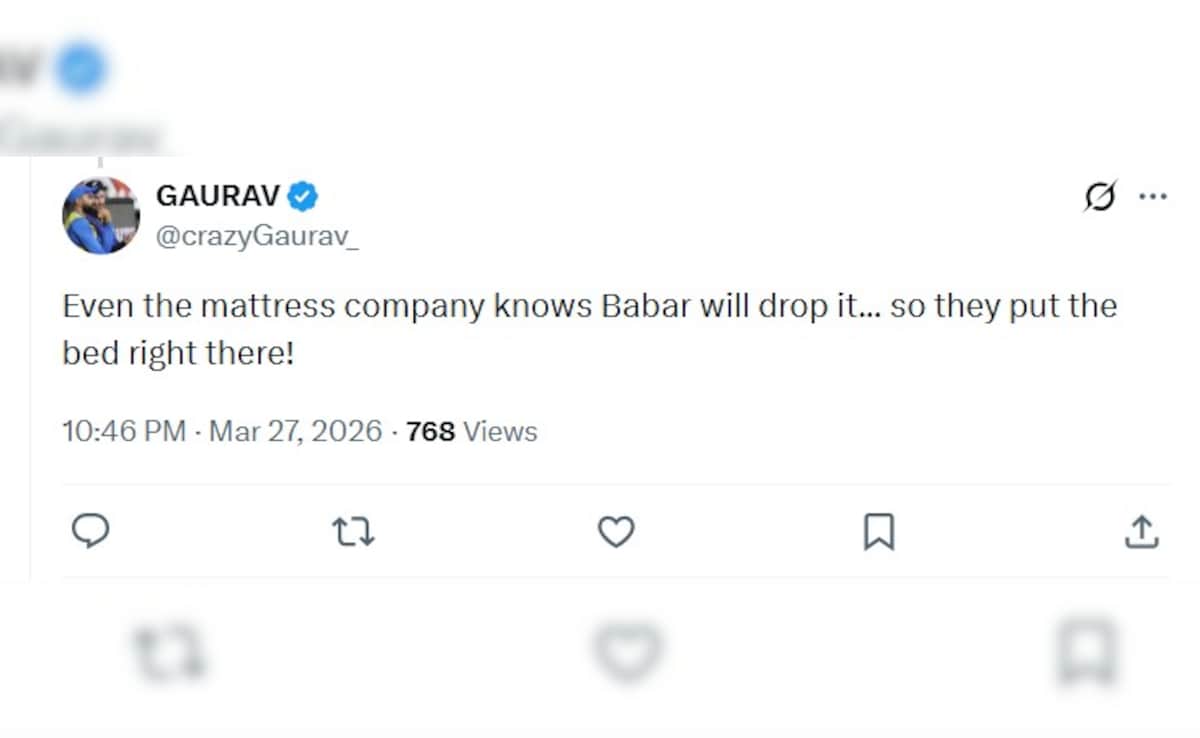1200x738 pixels.
Task: Like GAURAV's Babar tweet
Action: (616, 531)
